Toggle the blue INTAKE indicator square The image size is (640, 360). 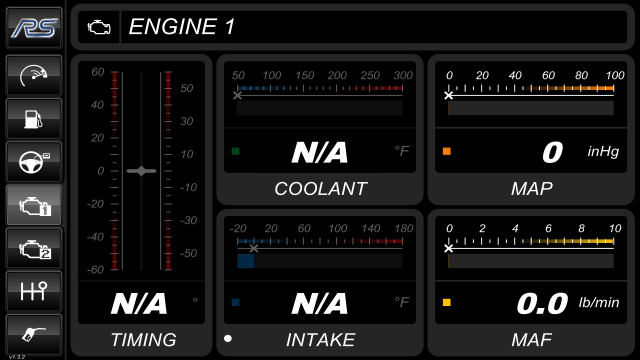[236, 302]
